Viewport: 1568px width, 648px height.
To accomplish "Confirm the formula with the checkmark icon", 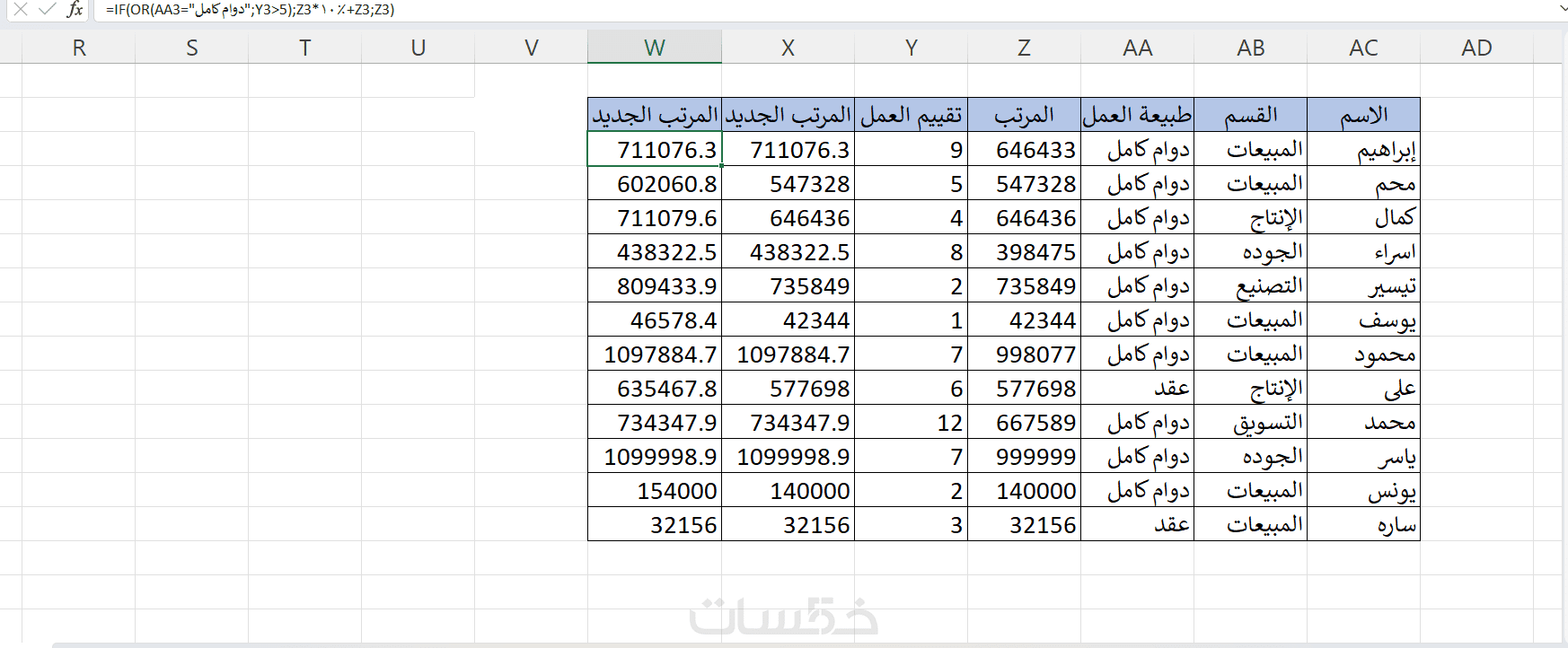I will coord(48,9).
